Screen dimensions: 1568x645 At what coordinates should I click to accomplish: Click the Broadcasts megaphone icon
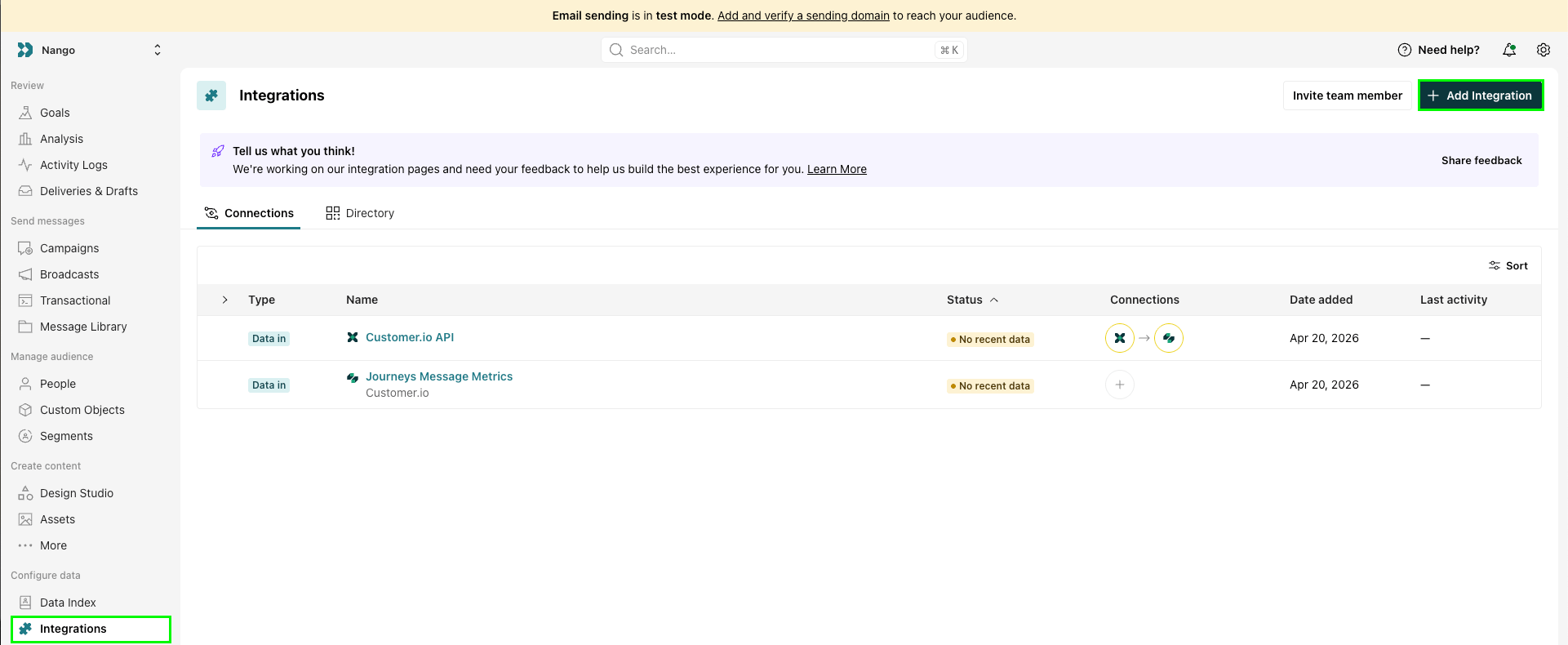click(x=25, y=274)
